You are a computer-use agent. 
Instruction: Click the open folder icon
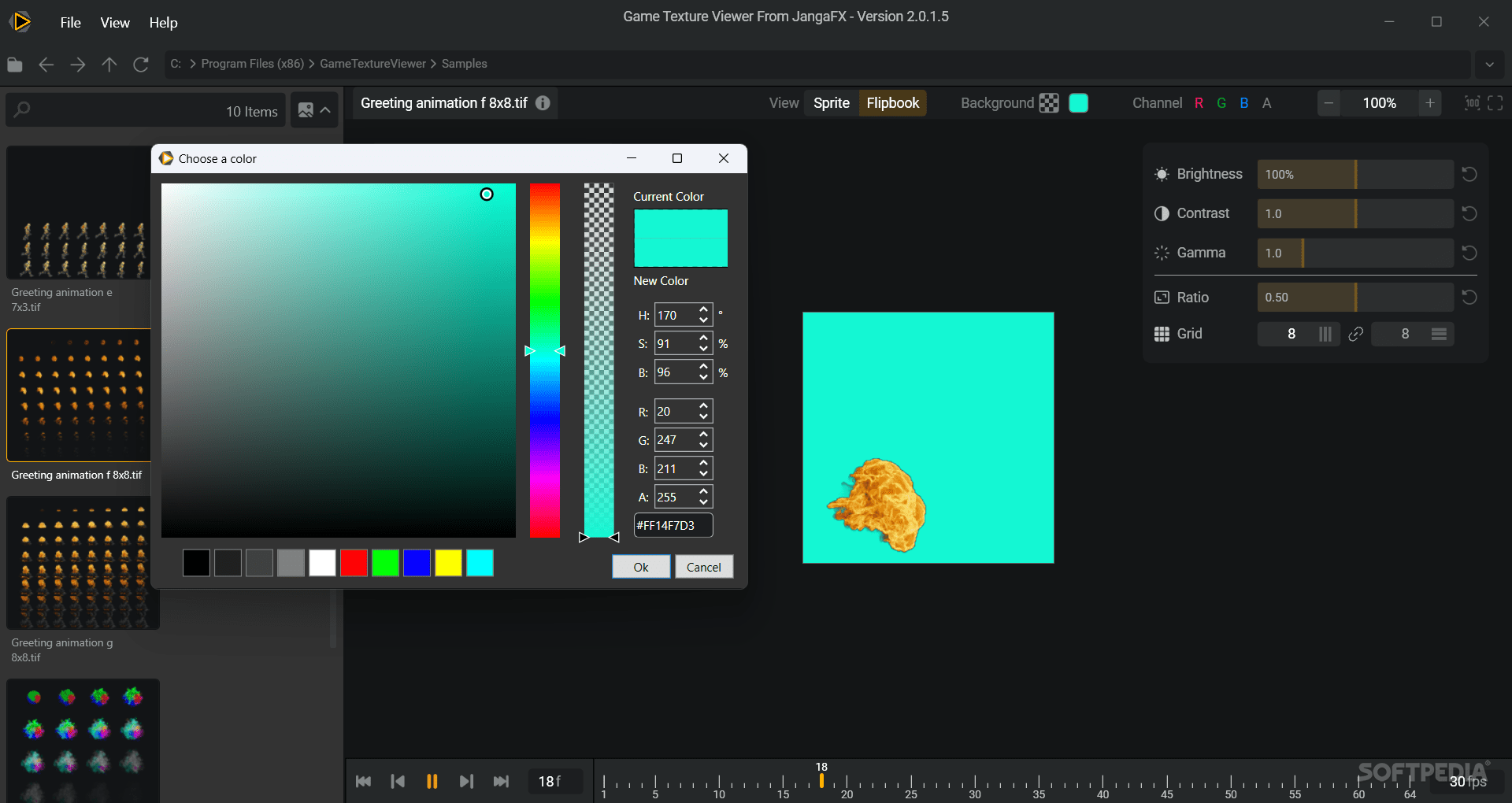tap(14, 65)
